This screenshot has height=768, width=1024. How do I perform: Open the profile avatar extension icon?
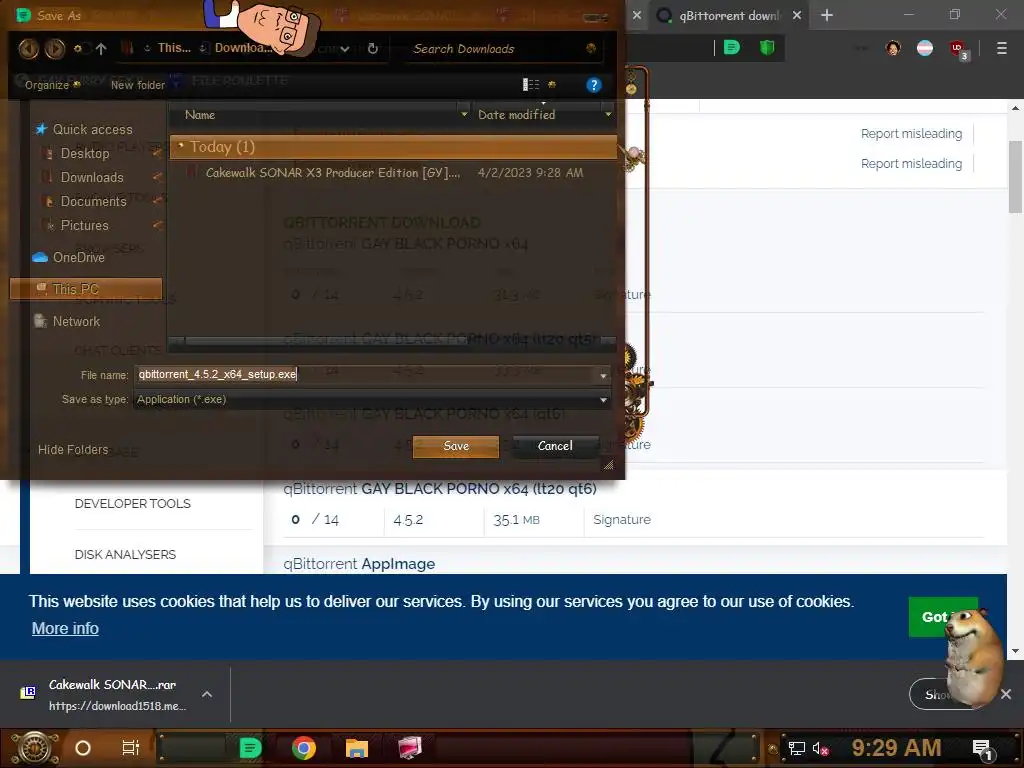point(893,48)
